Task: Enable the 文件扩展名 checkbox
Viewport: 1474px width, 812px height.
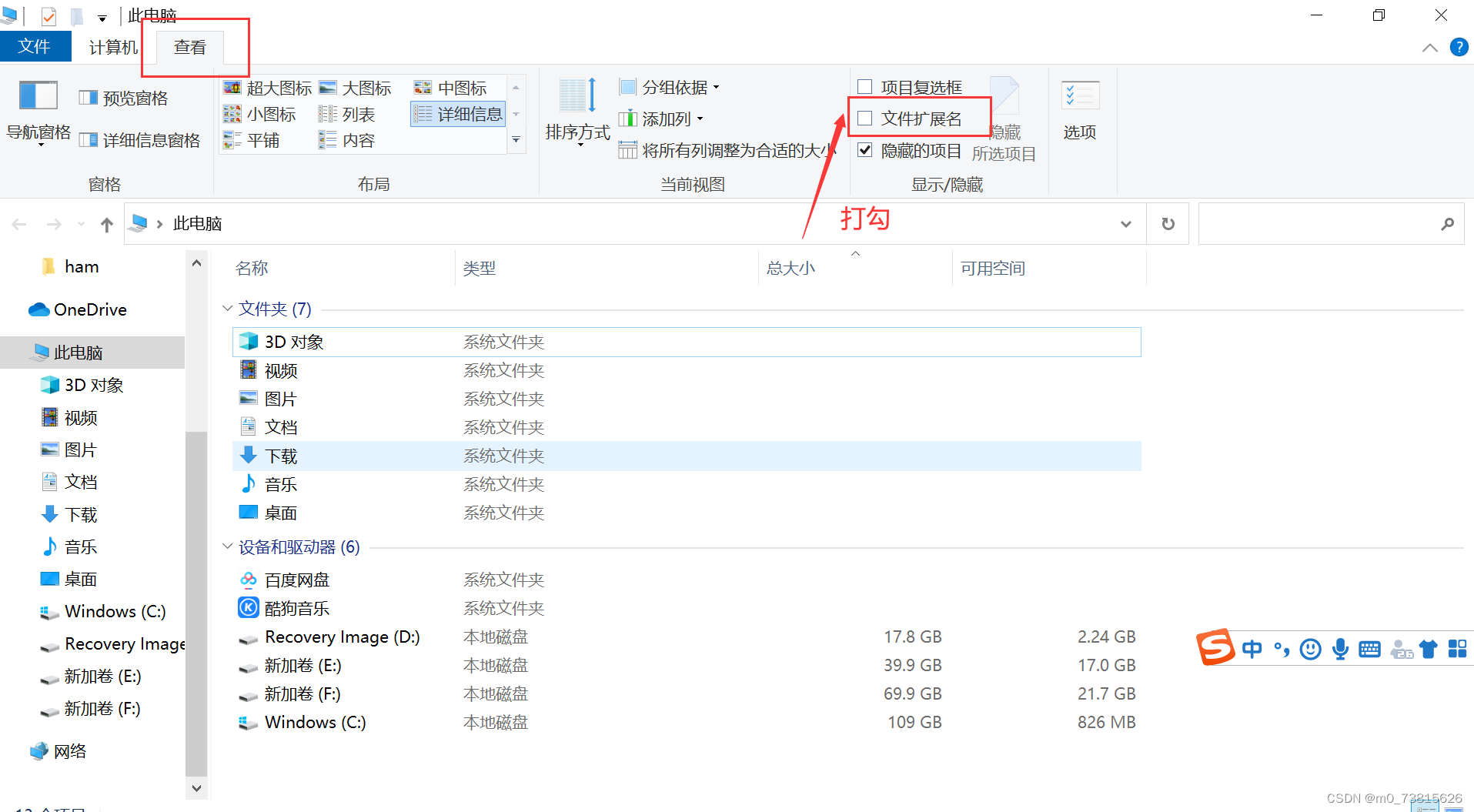Action: pyautogui.click(x=864, y=117)
